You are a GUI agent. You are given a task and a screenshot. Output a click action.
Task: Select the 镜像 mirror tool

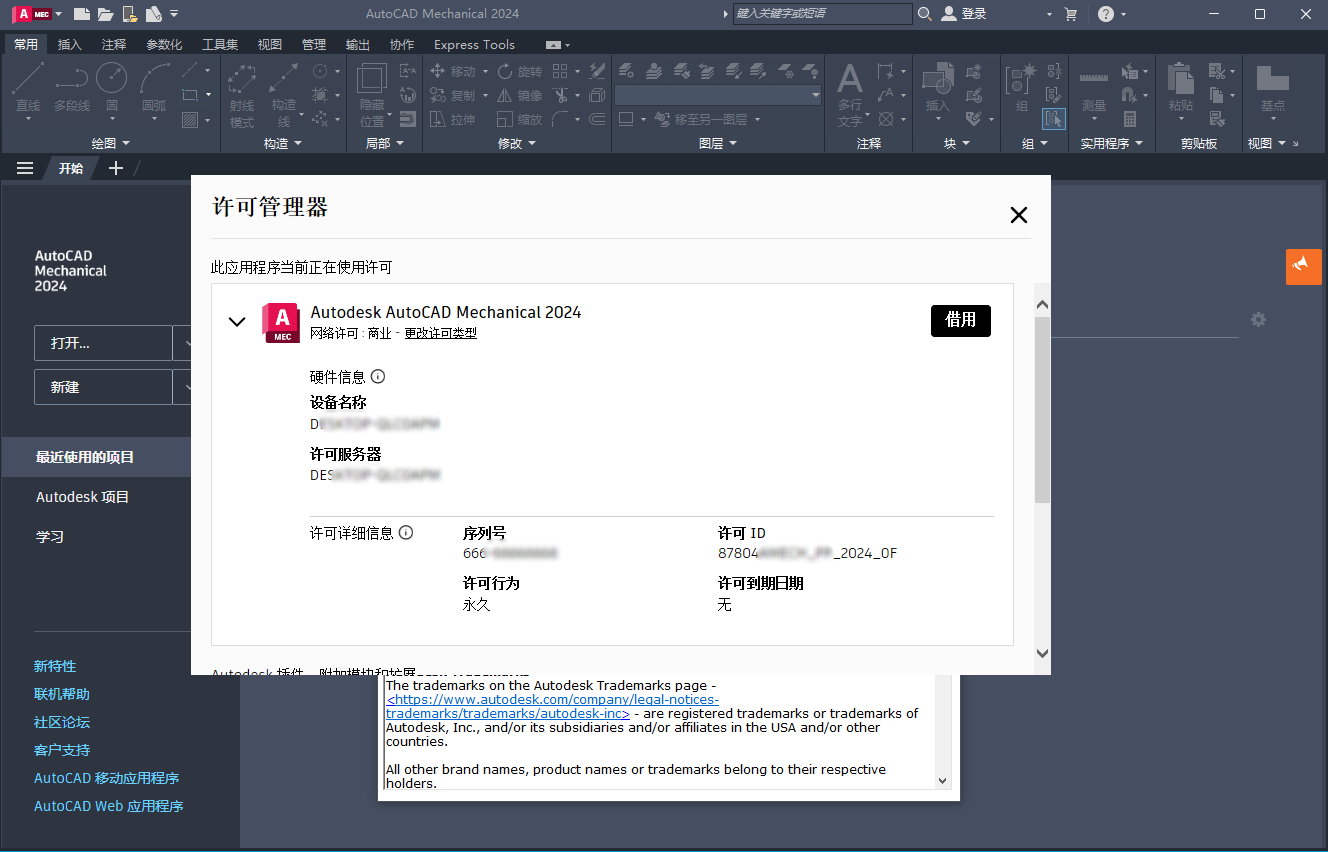[520, 96]
